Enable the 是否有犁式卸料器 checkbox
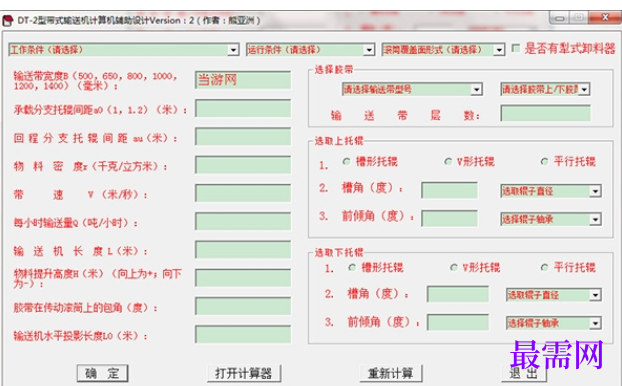Image resolution: width=622 pixels, height=386 pixels. pyautogui.click(x=516, y=48)
